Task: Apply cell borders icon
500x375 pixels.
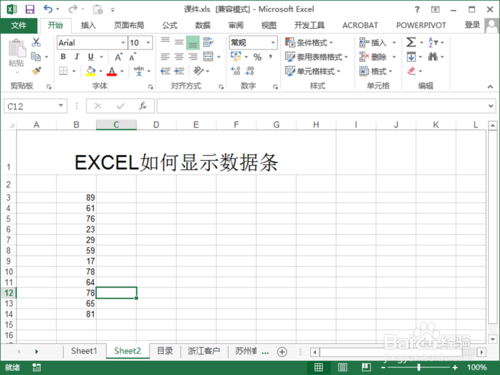Action: click(63, 71)
